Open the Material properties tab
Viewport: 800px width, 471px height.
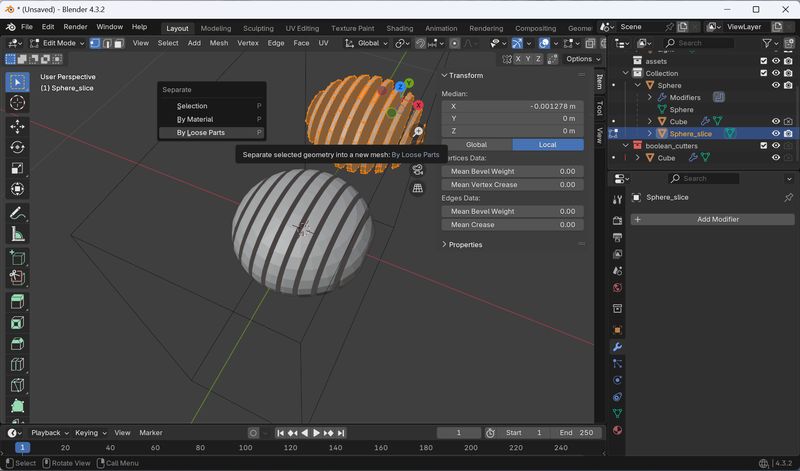pos(617,430)
